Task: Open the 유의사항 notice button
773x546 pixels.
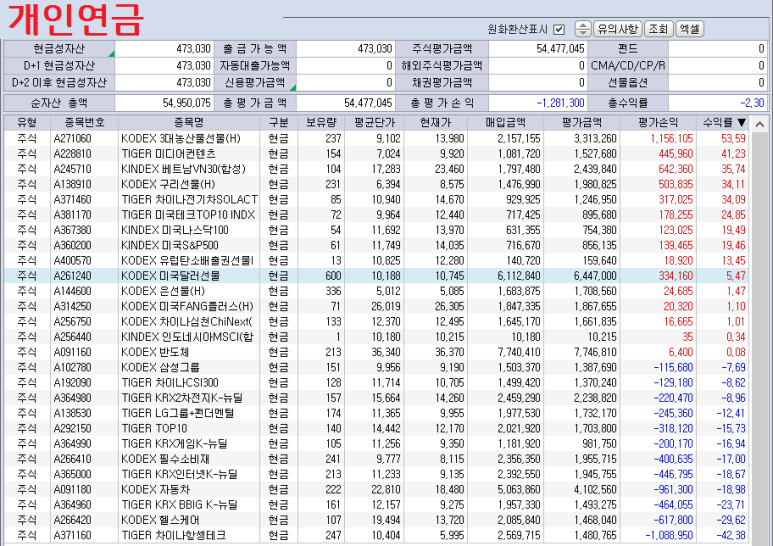Action: click(x=617, y=29)
